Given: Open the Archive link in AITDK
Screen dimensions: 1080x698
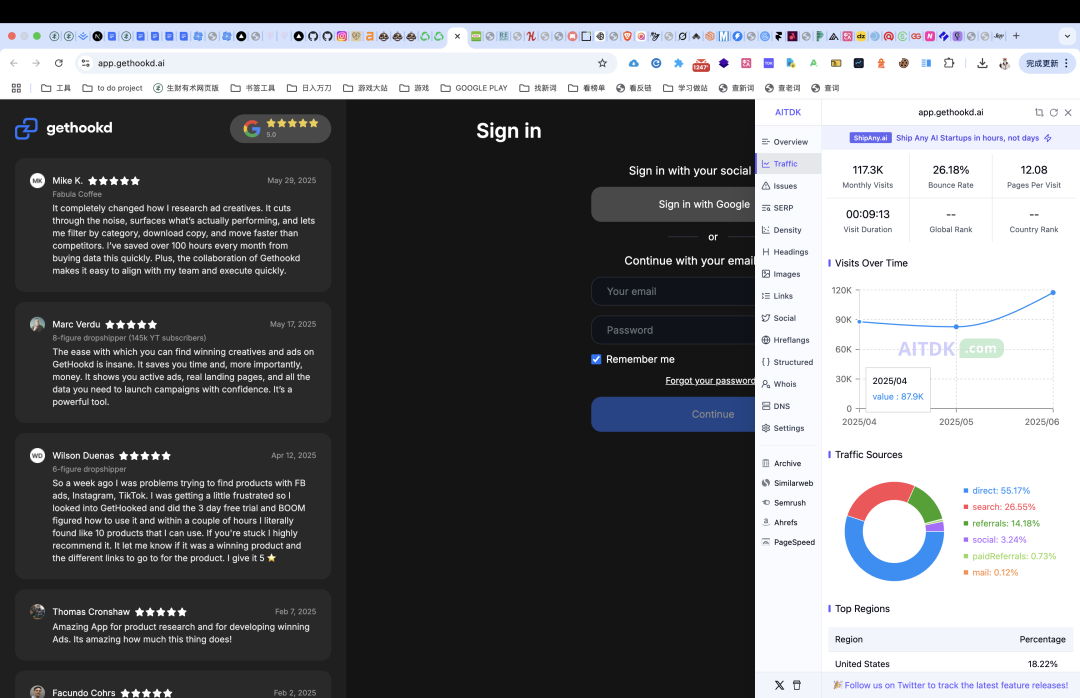Looking at the screenshot, I should click(782, 464).
